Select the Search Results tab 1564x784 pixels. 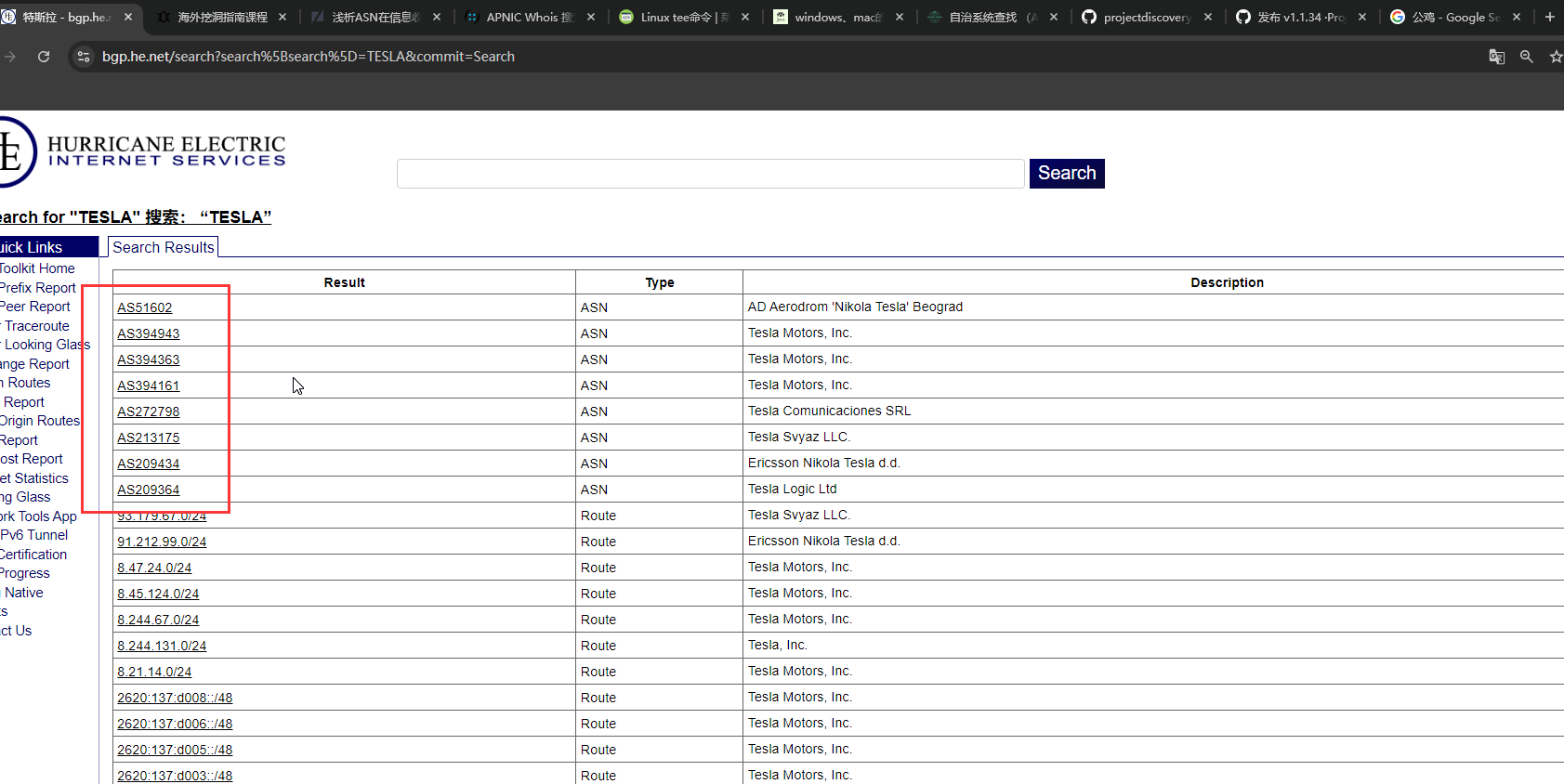pyautogui.click(x=164, y=247)
